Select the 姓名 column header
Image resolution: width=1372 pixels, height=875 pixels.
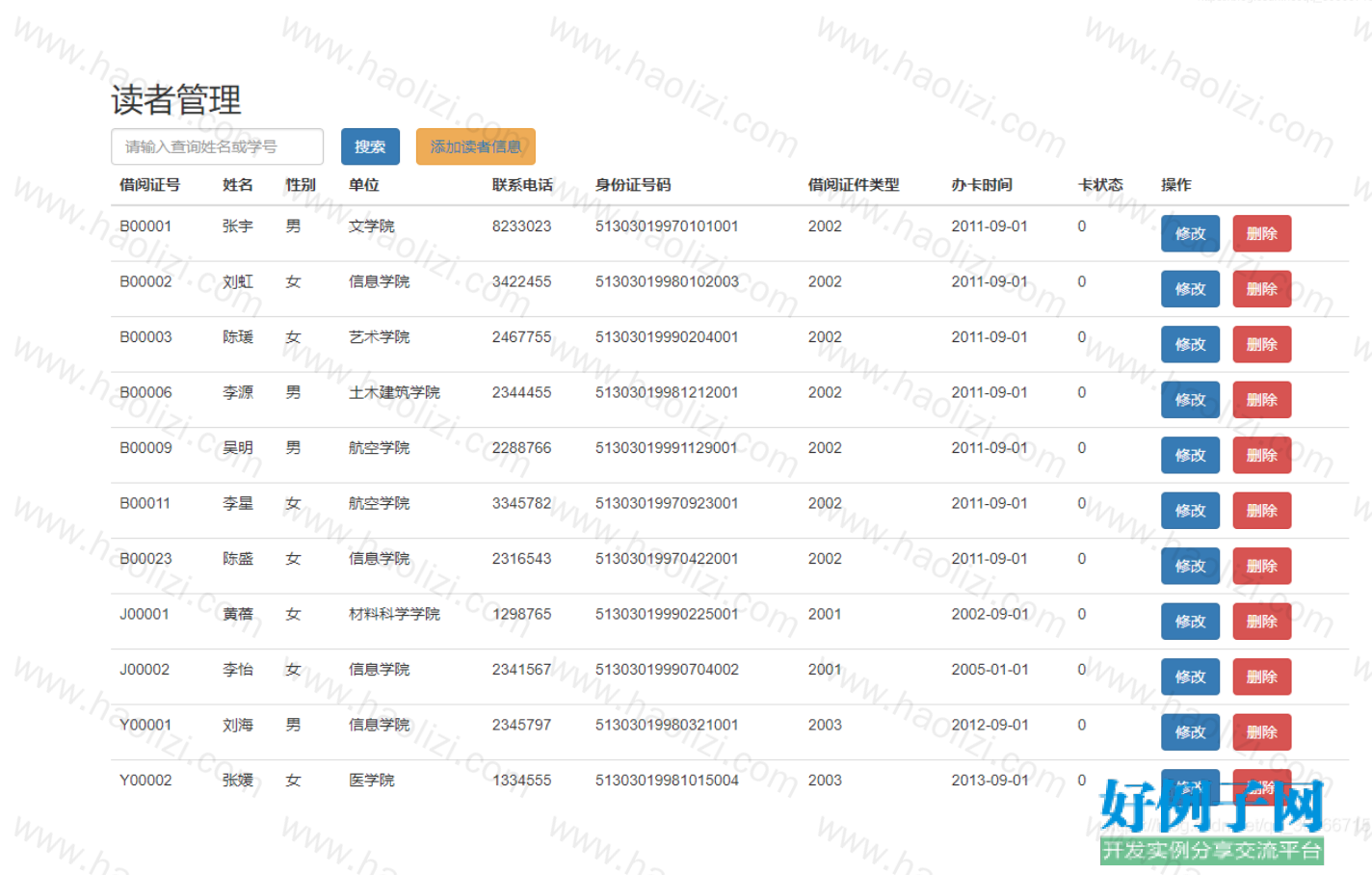pos(238,185)
